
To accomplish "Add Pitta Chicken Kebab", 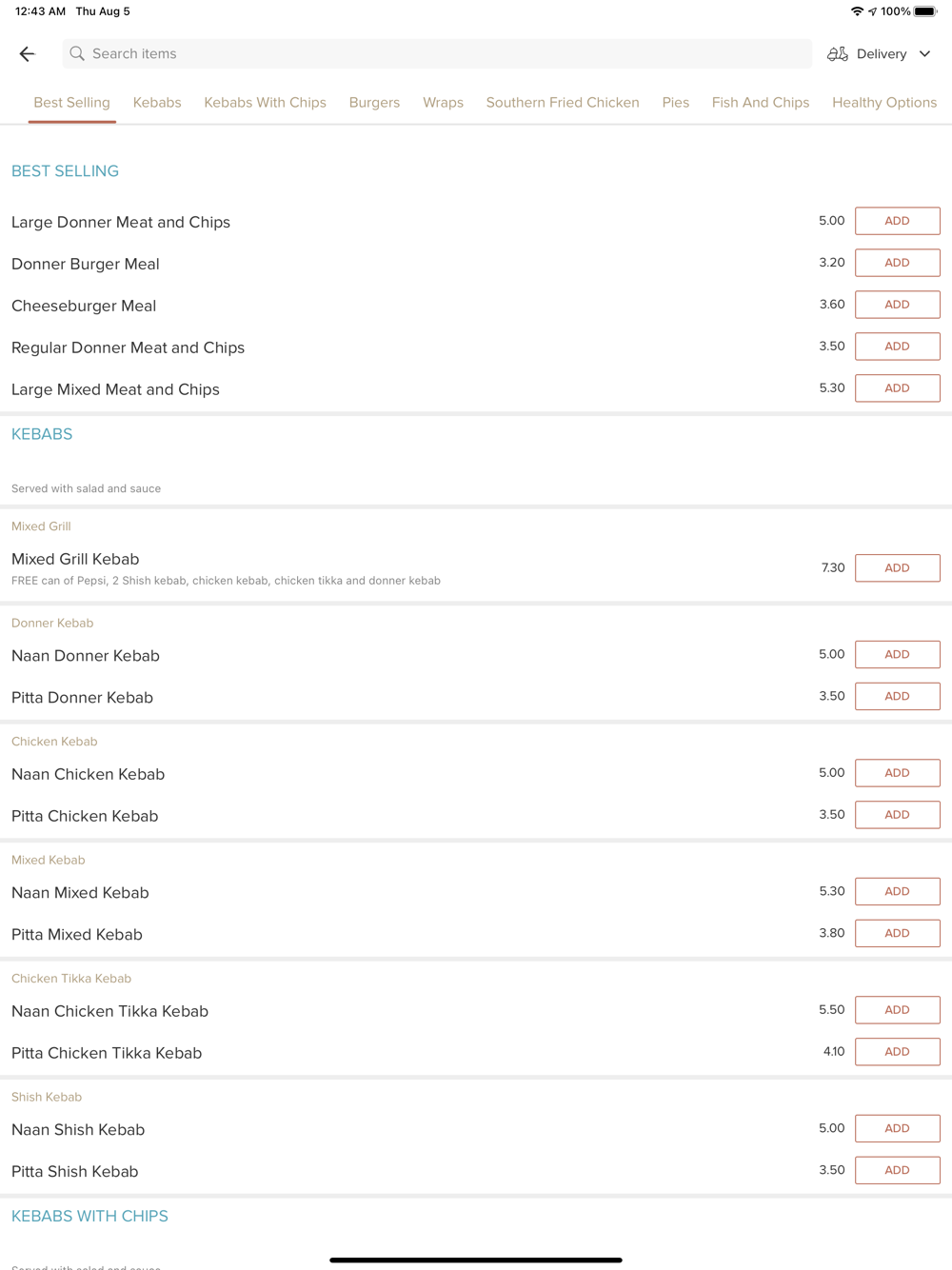I will tap(897, 815).
